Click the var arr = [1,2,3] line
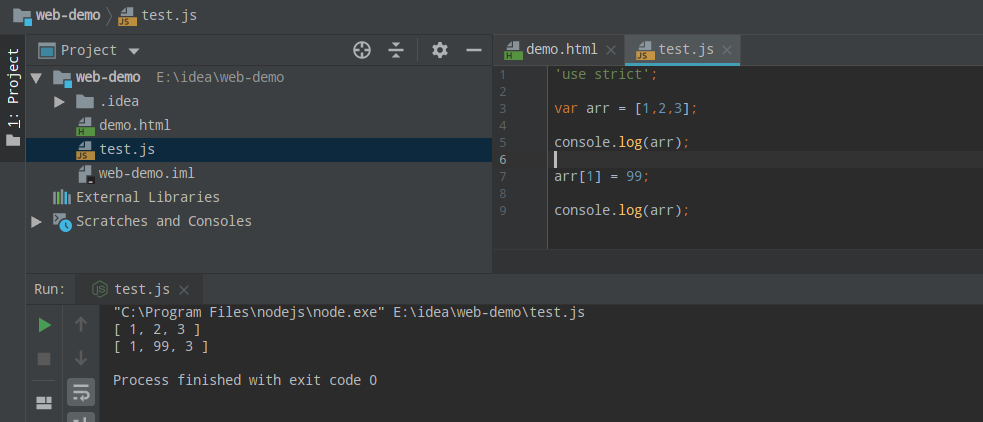This screenshot has height=422, width=983. click(626, 108)
